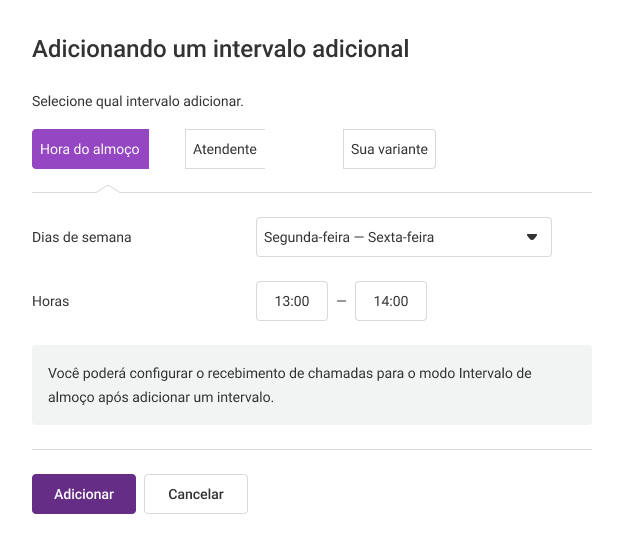Click the Adicionar button
Image resolution: width=624 pixels, height=547 pixels.
pos(84,494)
